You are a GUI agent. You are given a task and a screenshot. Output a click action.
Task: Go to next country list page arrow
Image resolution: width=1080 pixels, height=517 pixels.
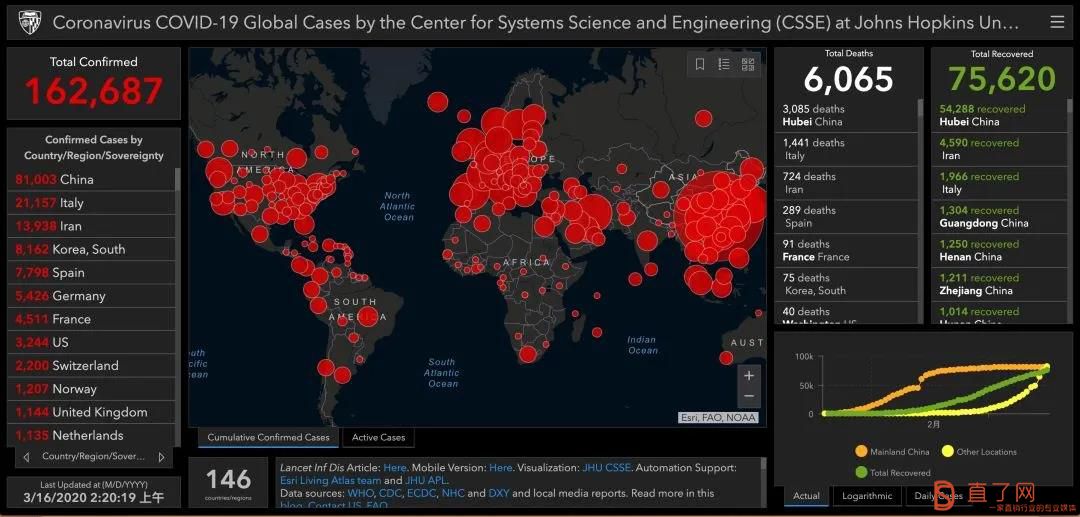pos(162,456)
